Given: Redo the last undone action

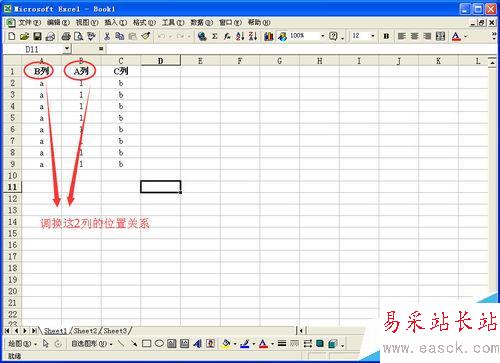Looking at the screenshot, I should click(x=180, y=36).
